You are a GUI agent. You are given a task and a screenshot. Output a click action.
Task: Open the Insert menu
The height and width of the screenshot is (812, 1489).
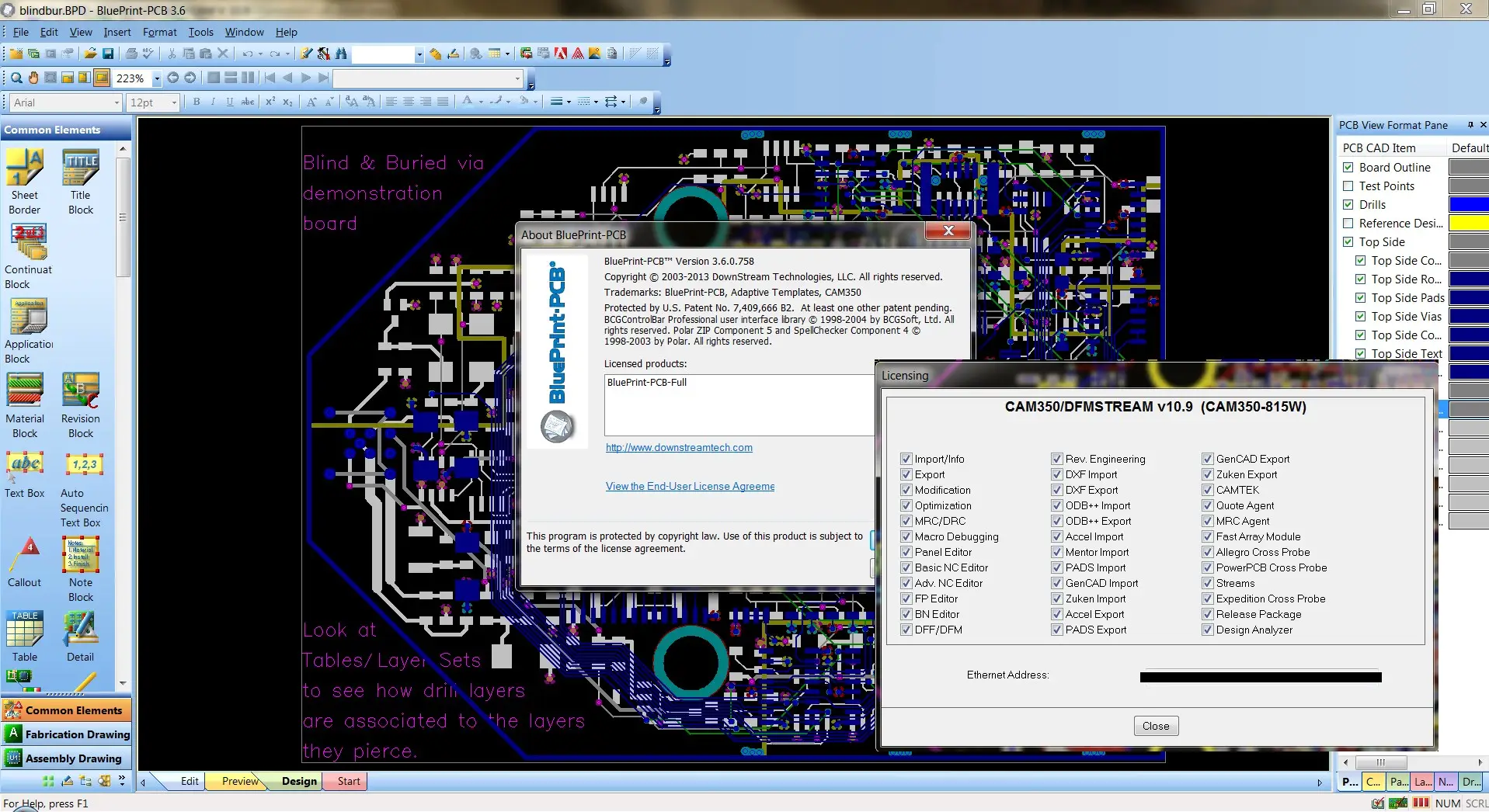117,32
